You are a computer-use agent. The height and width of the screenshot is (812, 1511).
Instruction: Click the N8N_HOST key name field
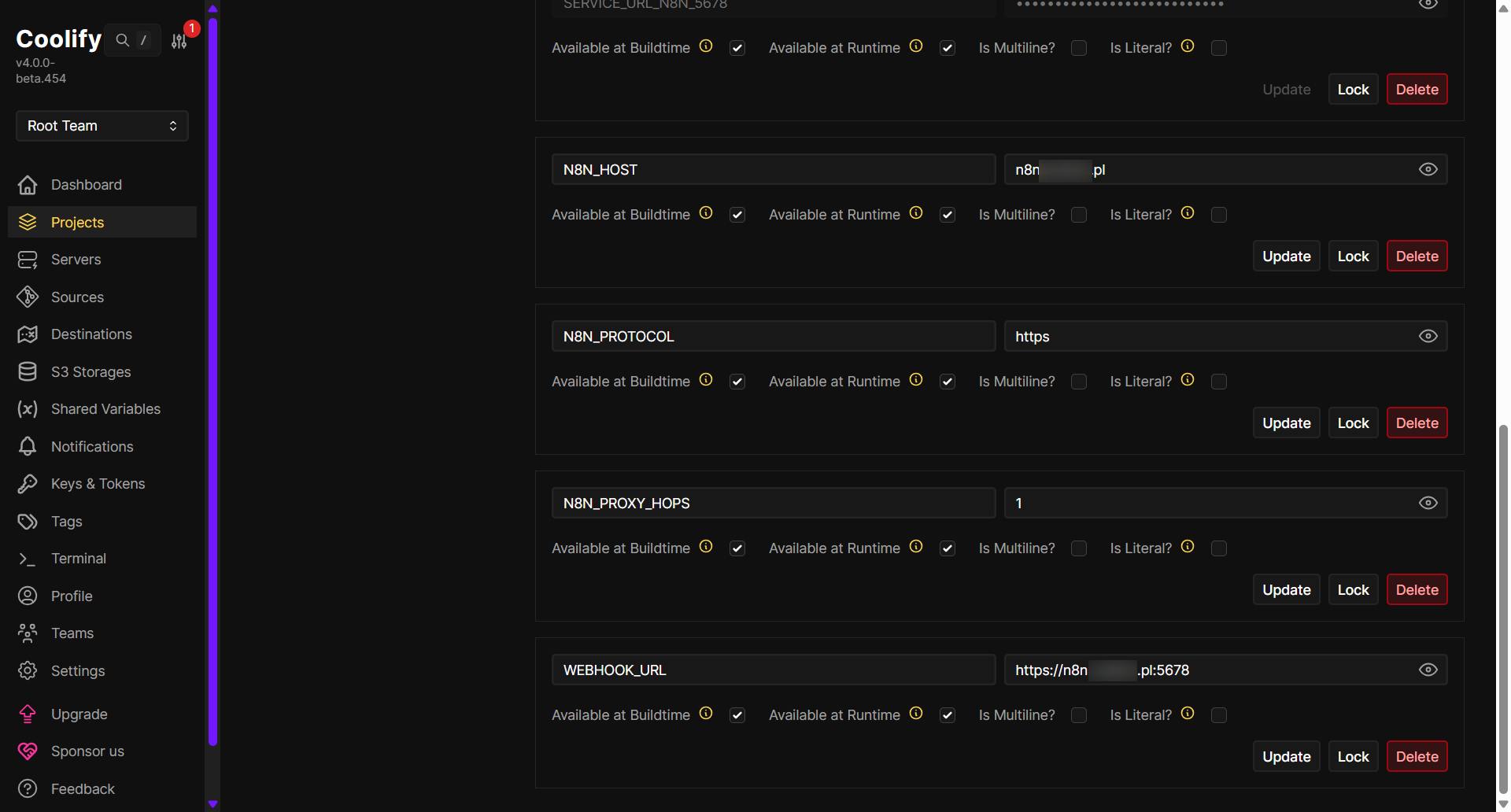774,170
